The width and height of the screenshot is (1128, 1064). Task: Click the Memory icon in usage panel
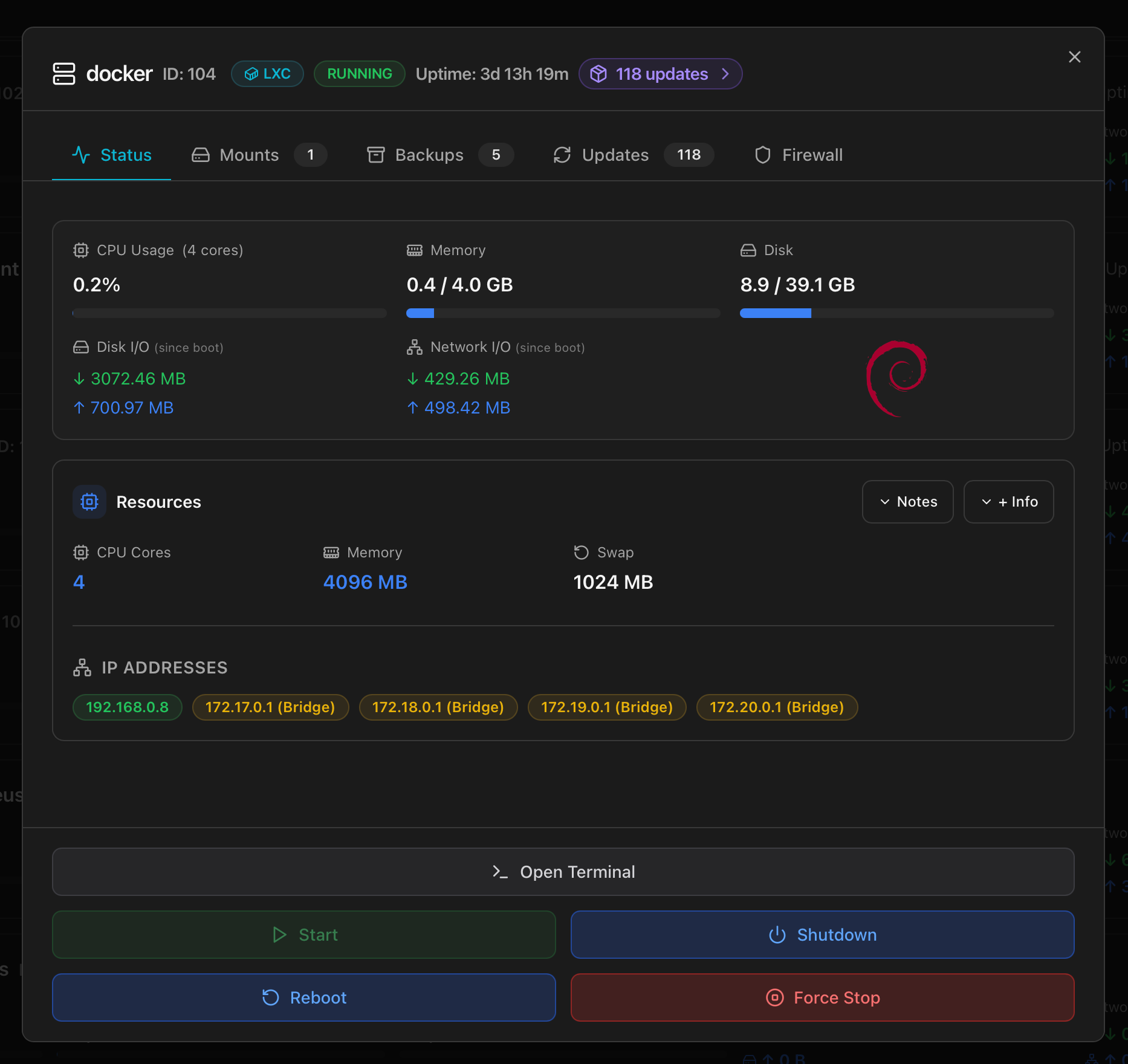tap(415, 250)
